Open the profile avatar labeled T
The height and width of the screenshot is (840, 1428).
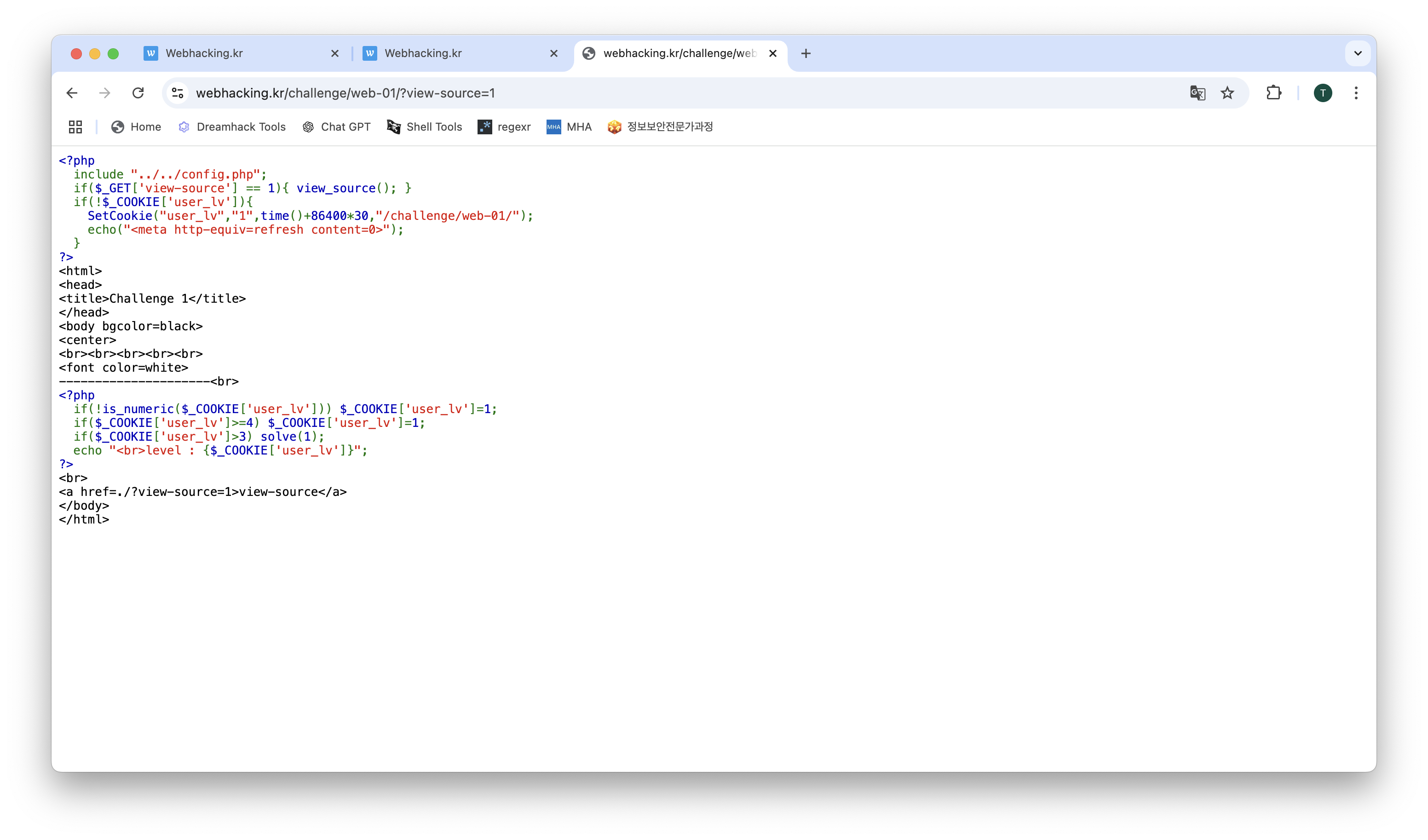click(x=1323, y=93)
